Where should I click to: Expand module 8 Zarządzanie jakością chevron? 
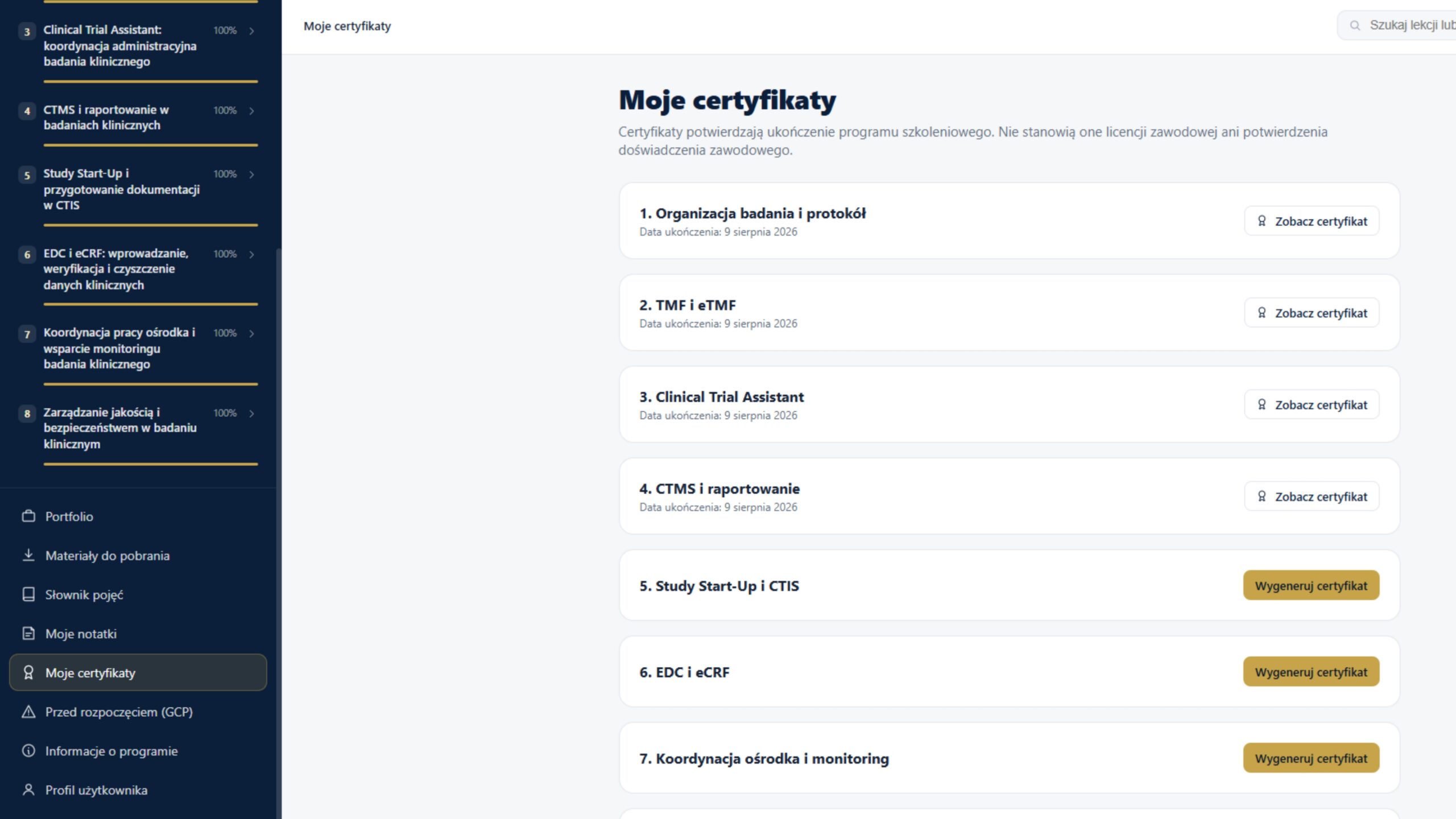tap(251, 413)
